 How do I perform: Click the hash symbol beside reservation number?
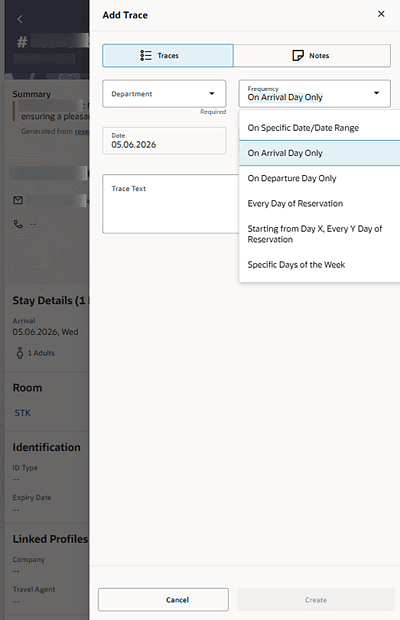[x=22, y=42]
